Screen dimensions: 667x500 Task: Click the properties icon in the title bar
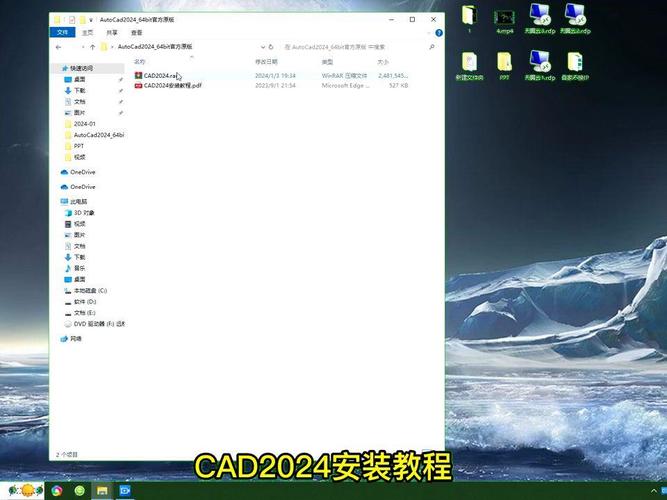(x=72, y=20)
